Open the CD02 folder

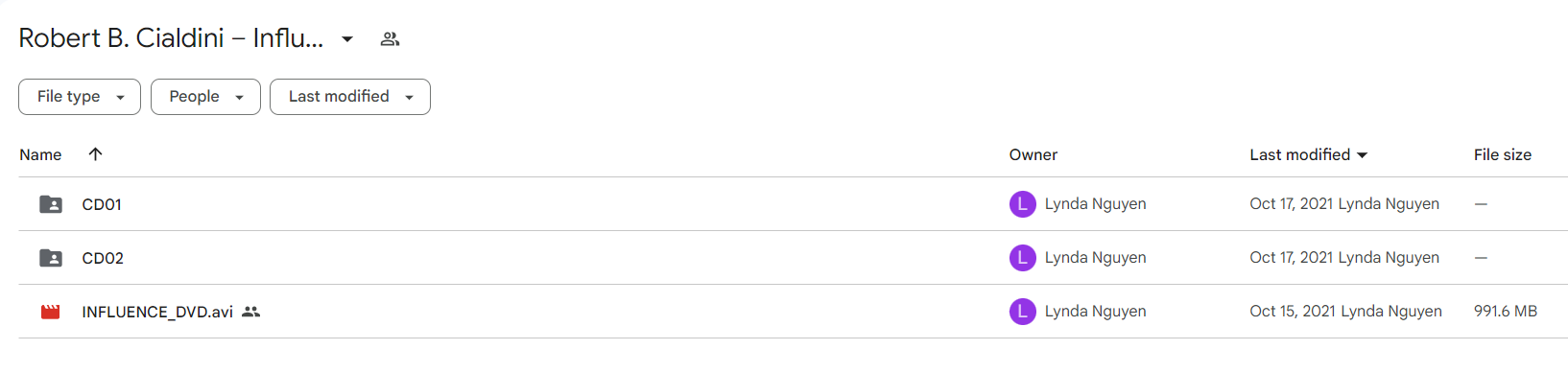(103, 258)
